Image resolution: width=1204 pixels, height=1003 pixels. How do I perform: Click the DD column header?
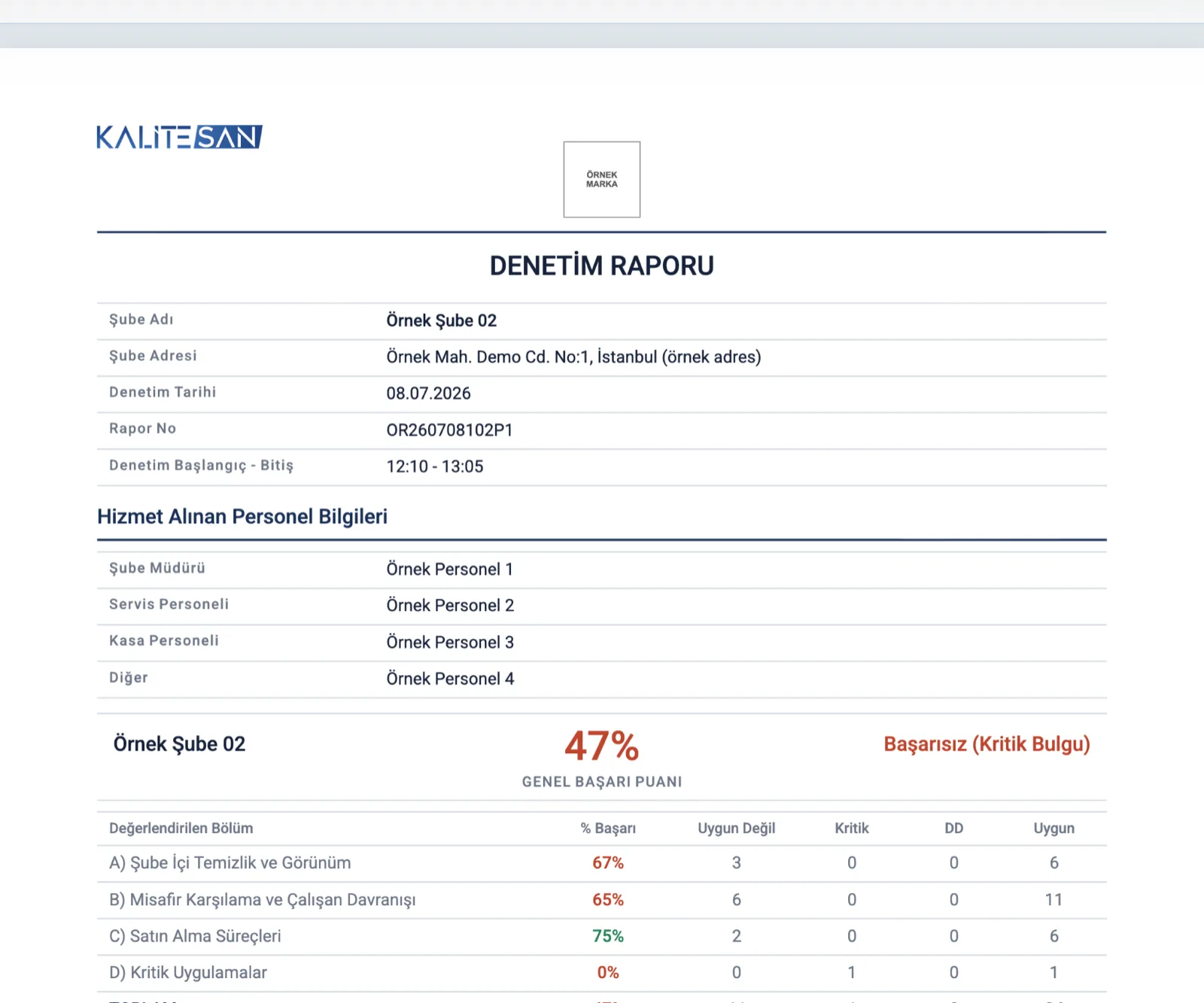[953, 828]
